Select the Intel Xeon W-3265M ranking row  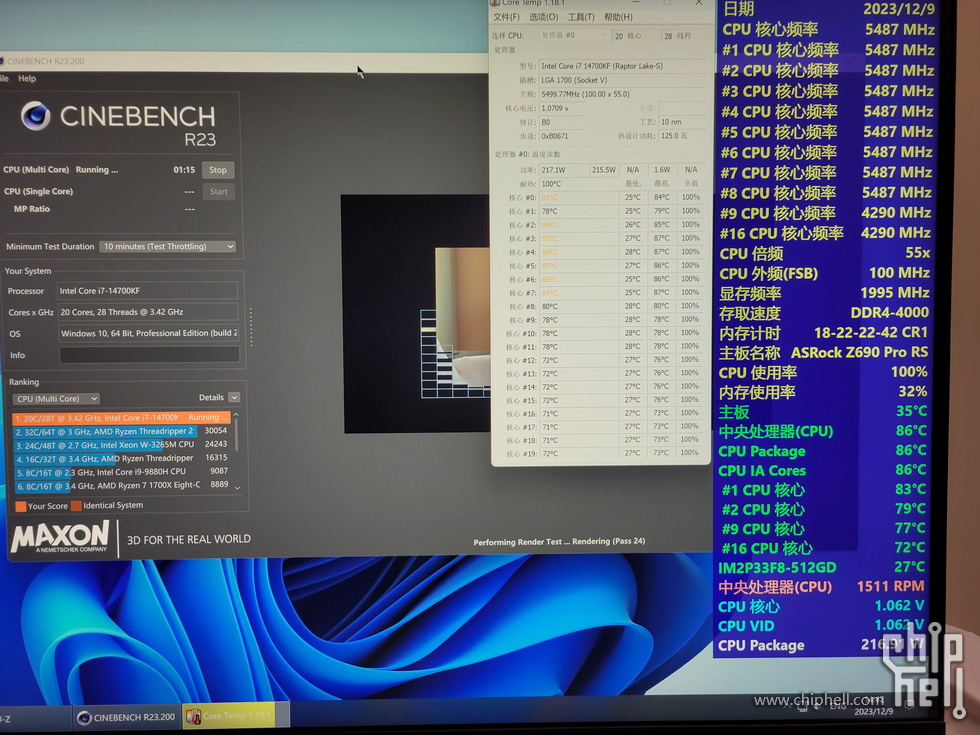(x=121, y=445)
